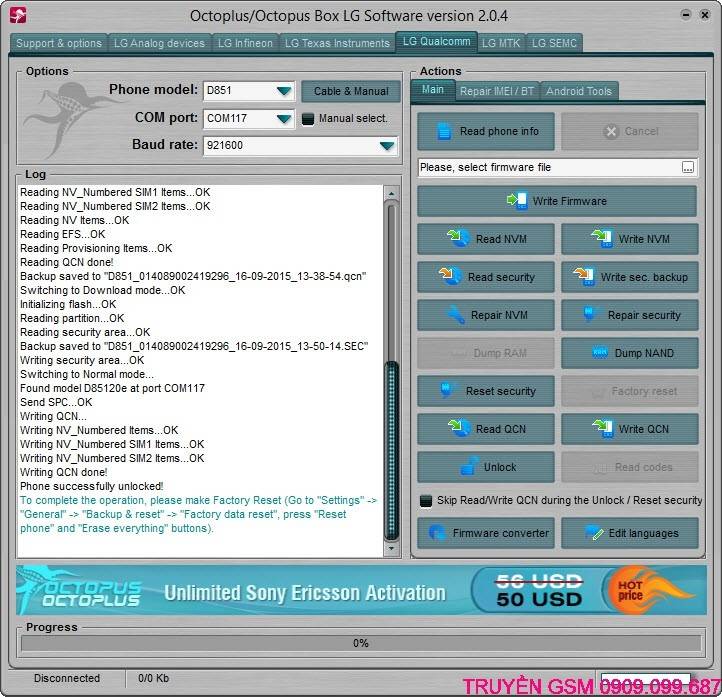Click the Read QCN icon
This screenshot has height=697, width=722.
click(x=459, y=428)
